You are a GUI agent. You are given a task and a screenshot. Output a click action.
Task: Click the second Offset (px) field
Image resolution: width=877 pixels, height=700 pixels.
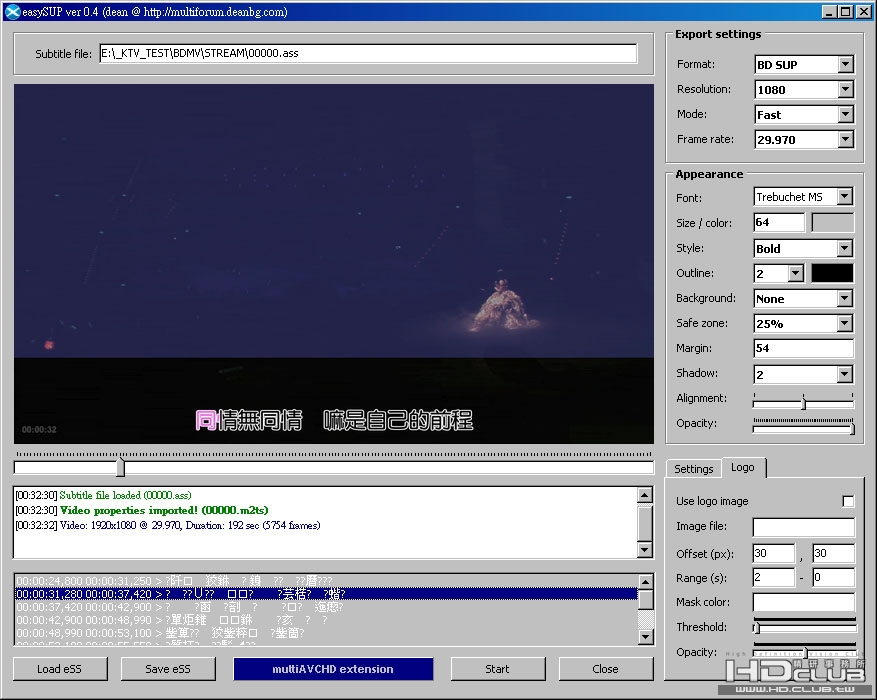pyautogui.click(x=833, y=554)
